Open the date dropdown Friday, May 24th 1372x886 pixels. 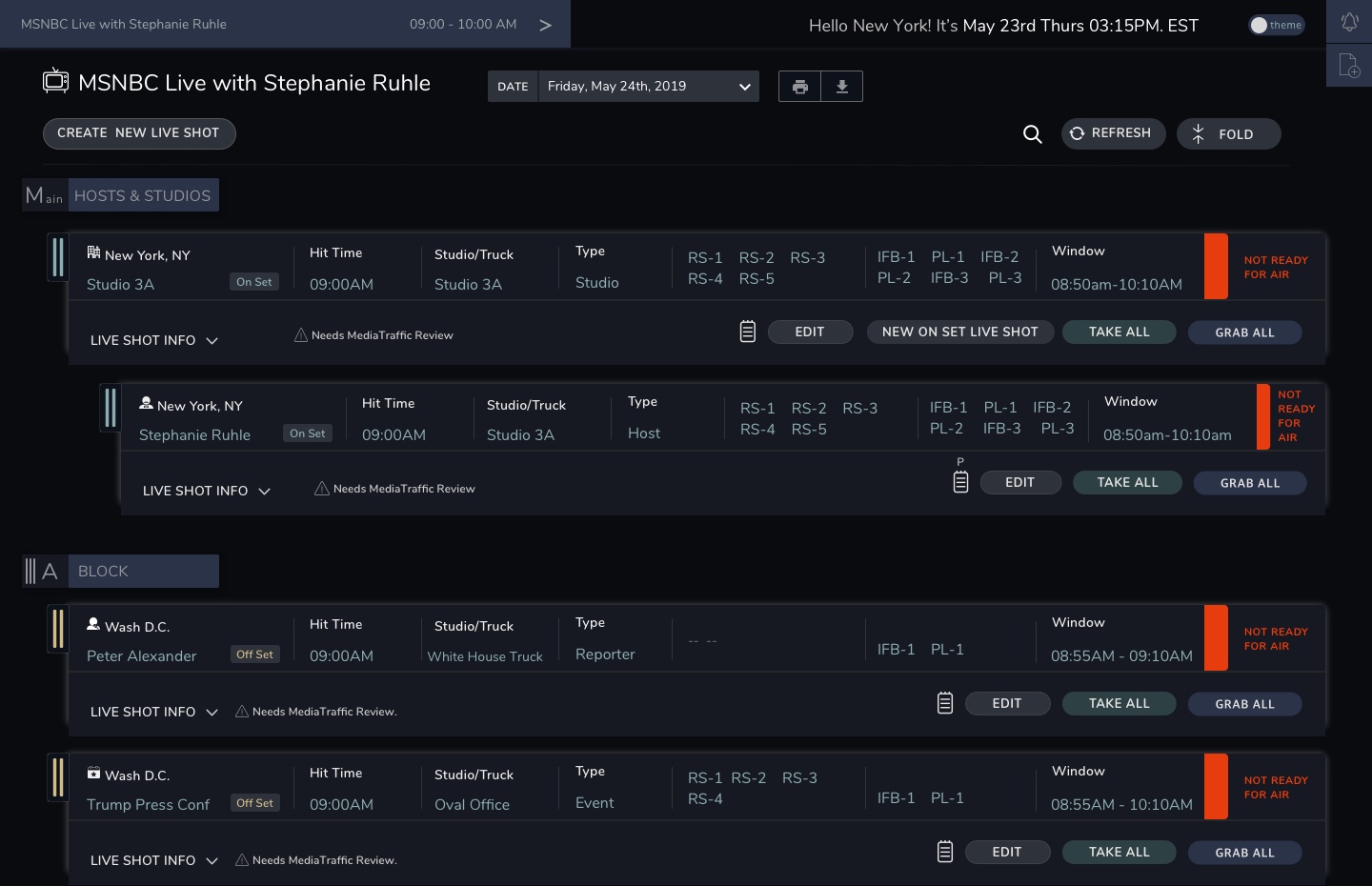click(648, 87)
